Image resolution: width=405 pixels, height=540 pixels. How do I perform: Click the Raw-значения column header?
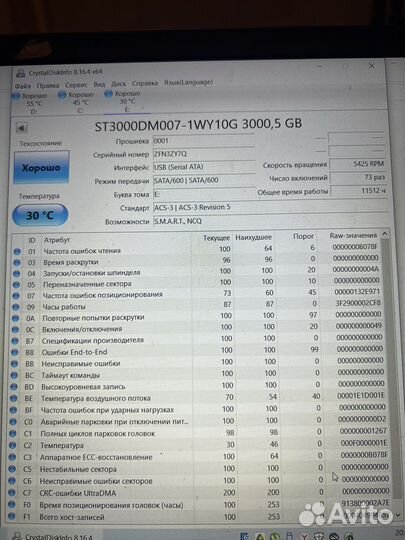[353, 236]
